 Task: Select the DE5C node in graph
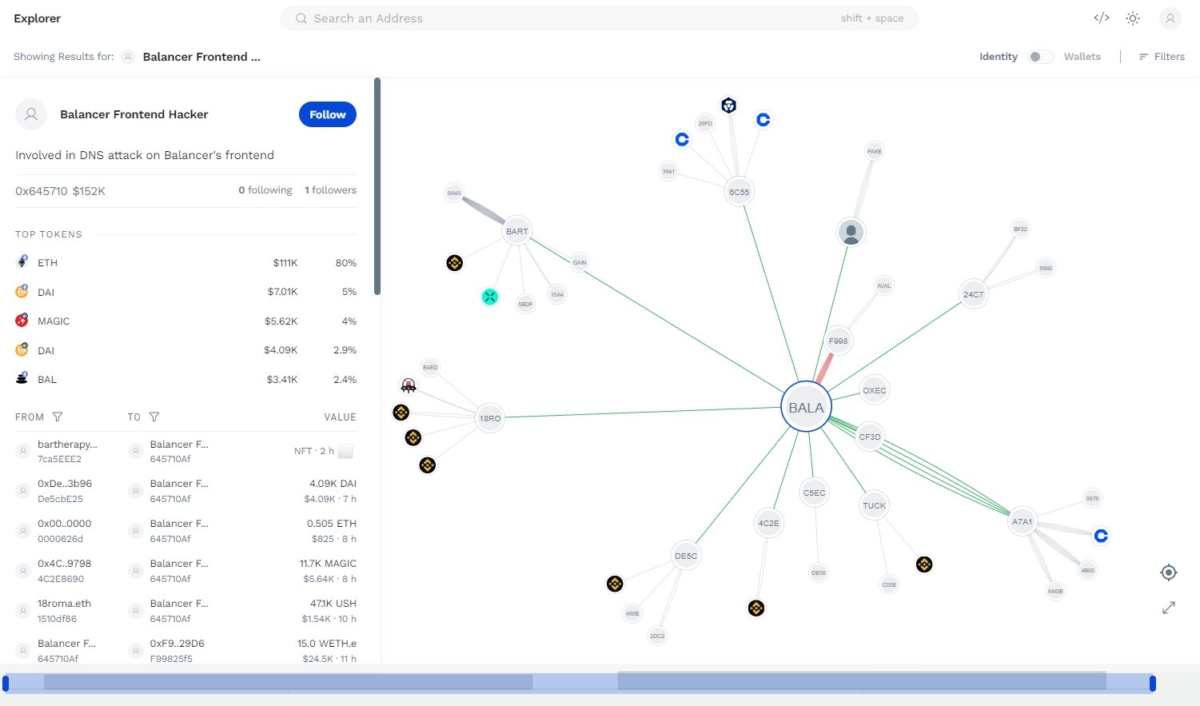click(x=685, y=556)
